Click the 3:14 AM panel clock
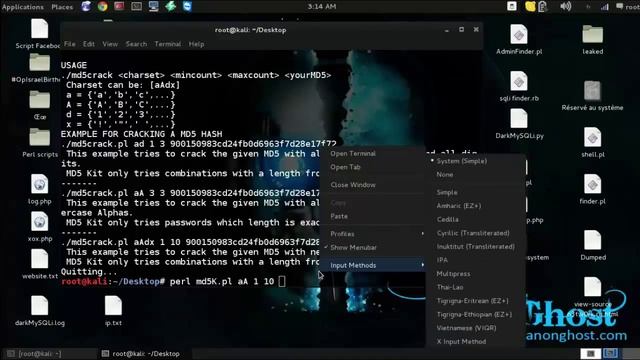640x360 pixels. coord(322,7)
